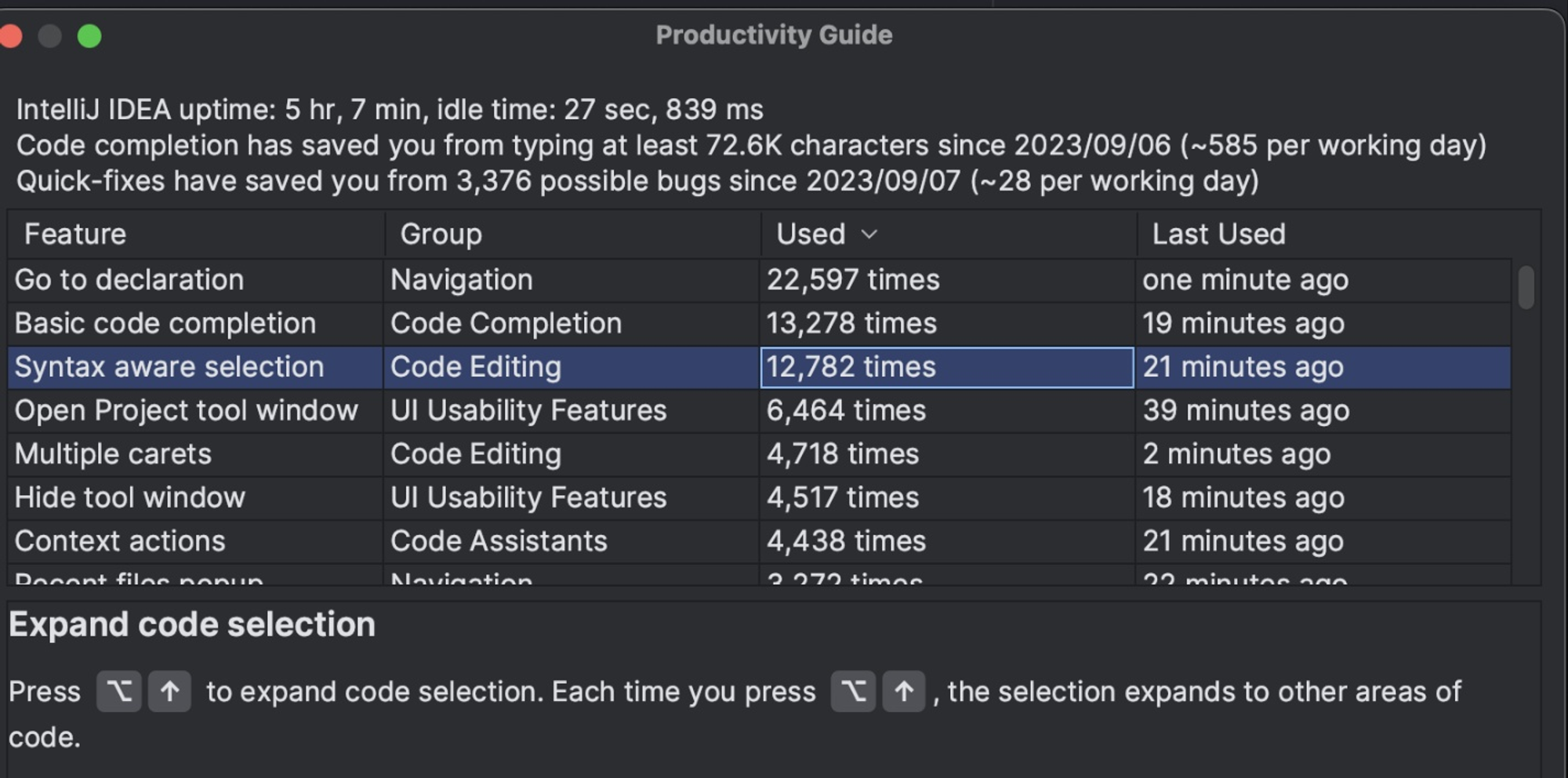Click the 22,597 times usage cell
Screen dimensions: 1568x778
click(853, 280)
